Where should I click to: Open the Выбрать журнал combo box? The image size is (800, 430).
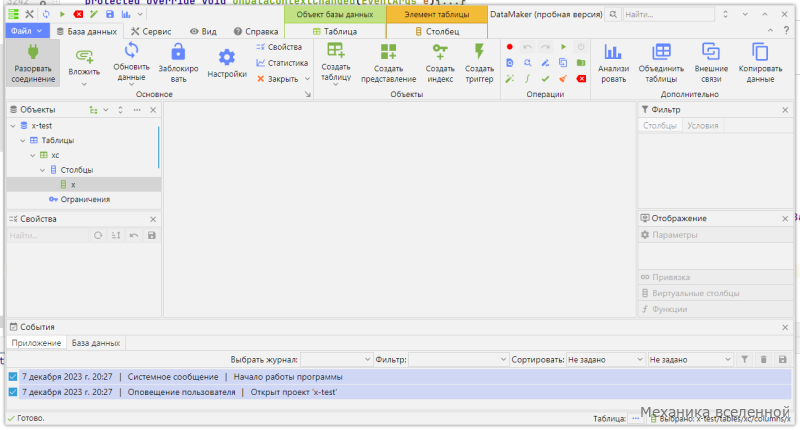coord(336,360)
